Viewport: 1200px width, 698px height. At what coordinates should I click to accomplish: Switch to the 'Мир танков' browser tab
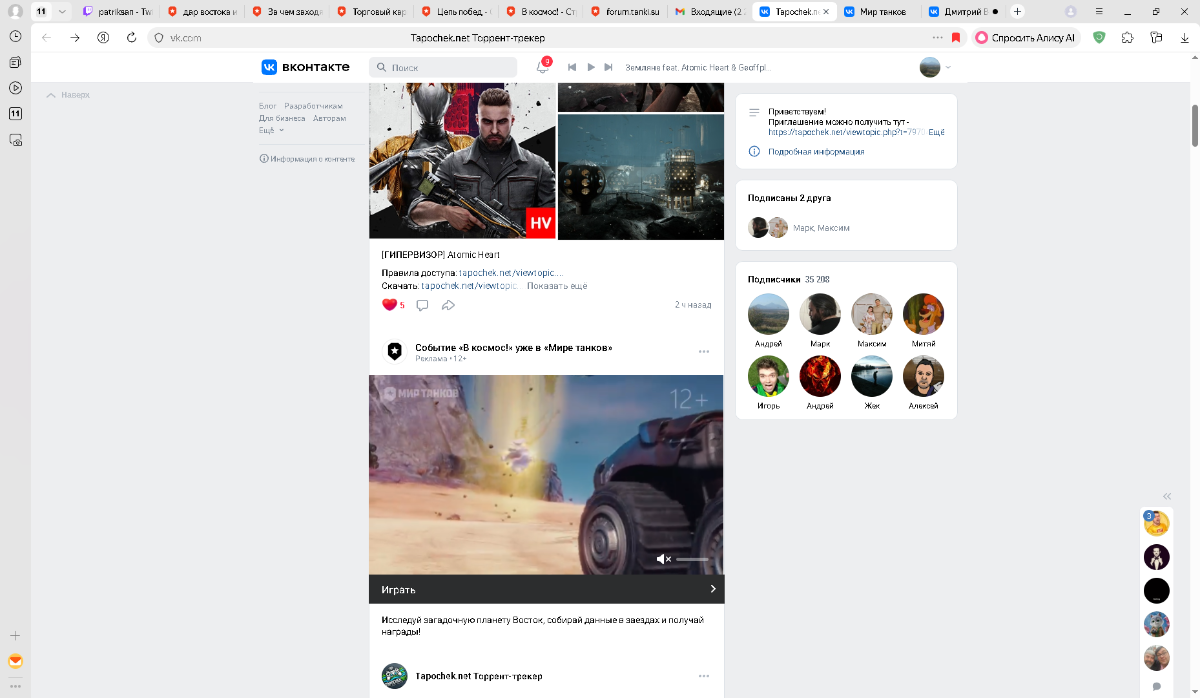875,12
